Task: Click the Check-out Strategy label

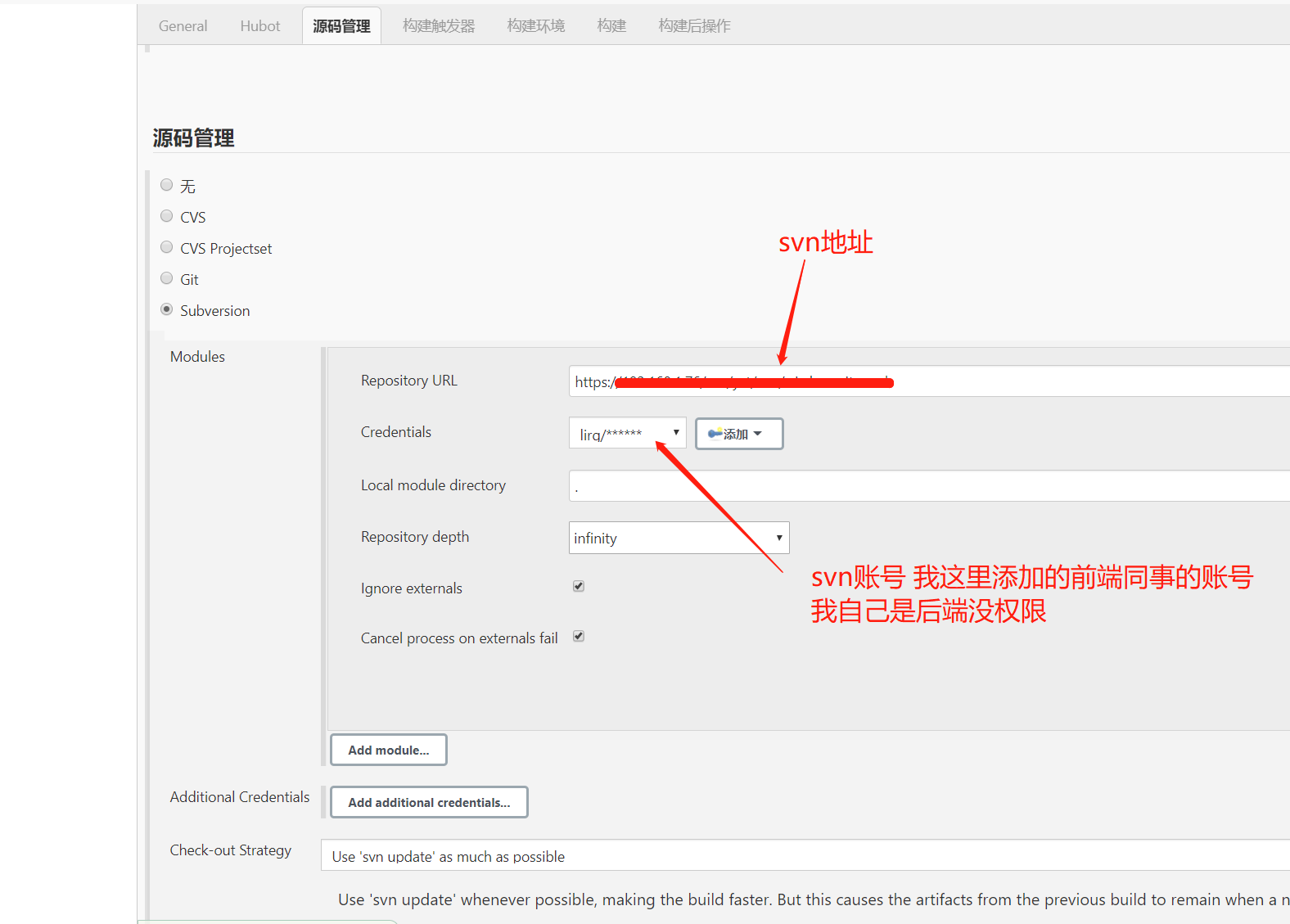Action: [x=231, y=850]
